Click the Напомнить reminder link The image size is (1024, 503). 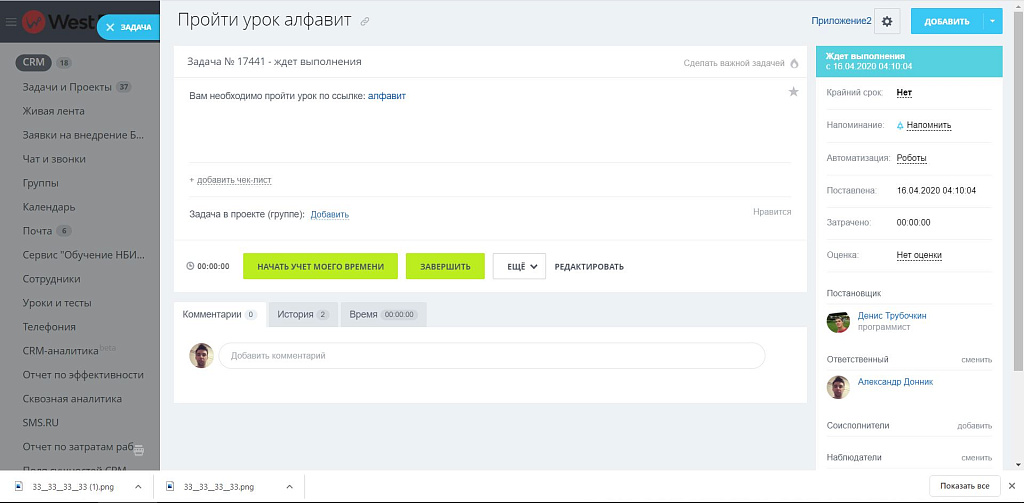pos(928,125)
